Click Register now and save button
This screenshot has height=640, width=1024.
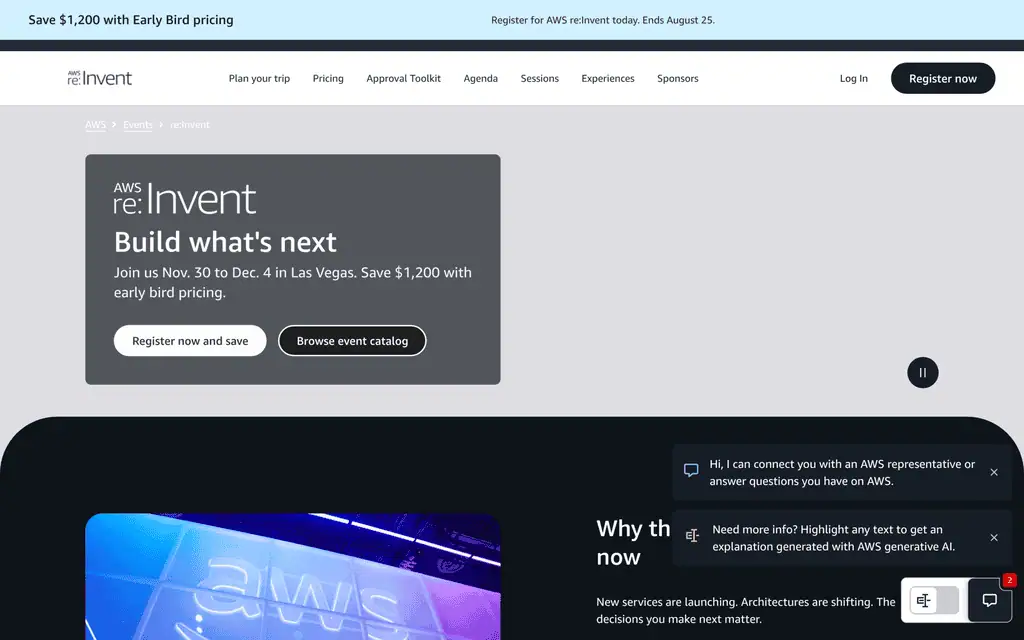(190, 341)
